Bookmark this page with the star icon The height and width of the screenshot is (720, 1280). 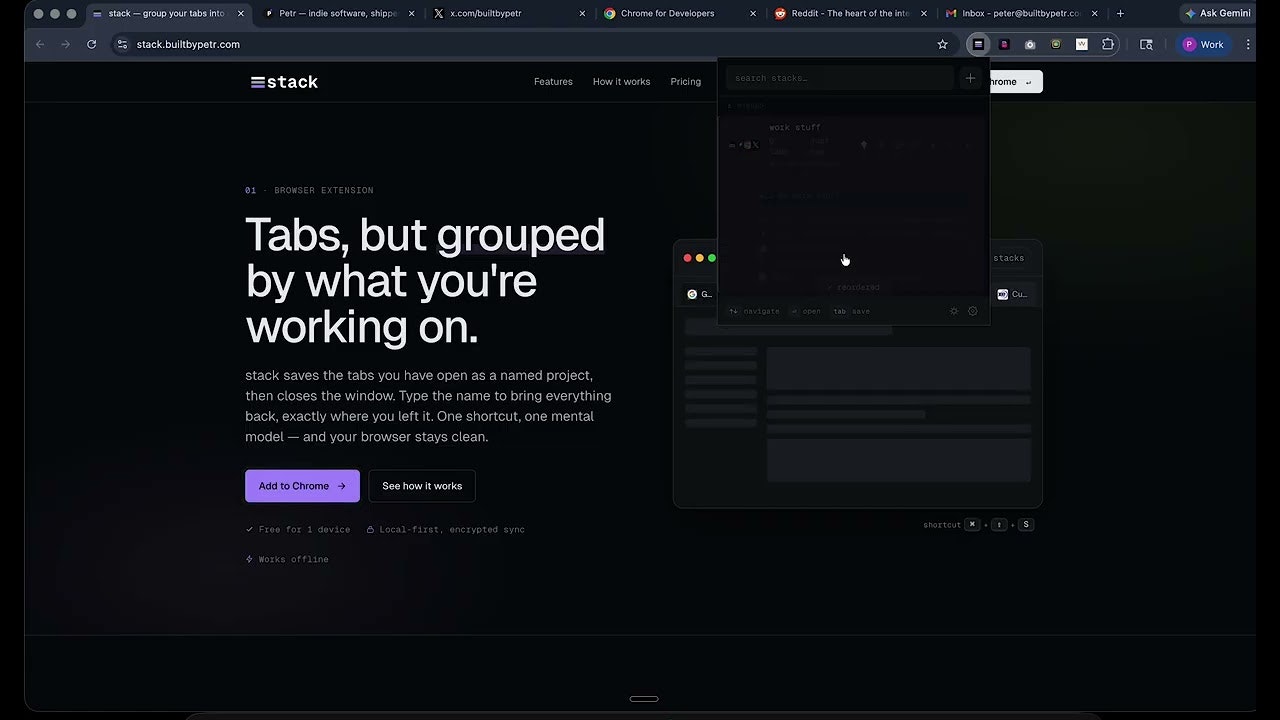point(942,44)
